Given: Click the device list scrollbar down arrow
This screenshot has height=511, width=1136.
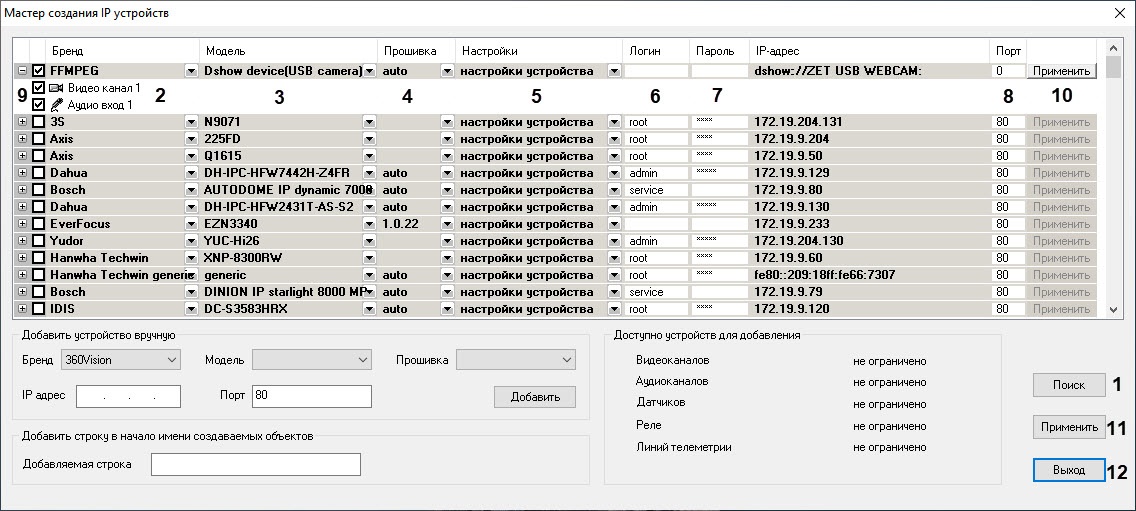Looking at the screenshot, I should [1112, 310].
